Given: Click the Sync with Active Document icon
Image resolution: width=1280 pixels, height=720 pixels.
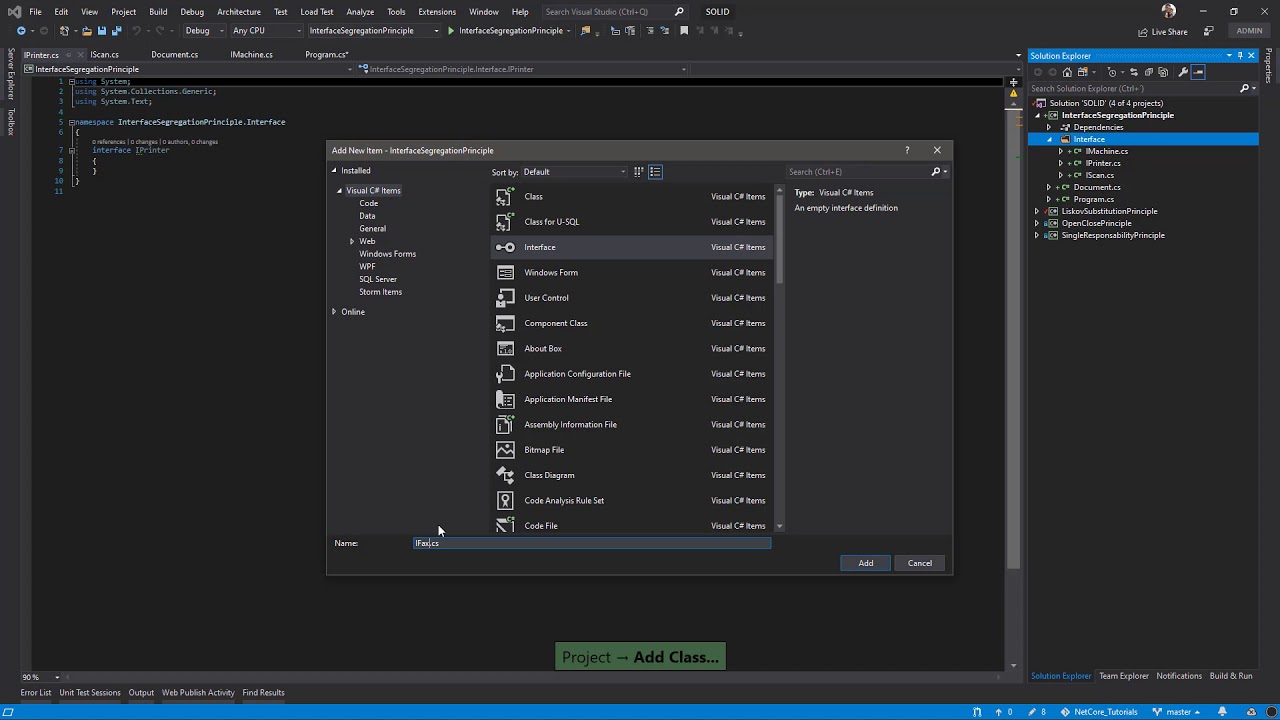Looking at the screenshot, I should pos(1135,72).
